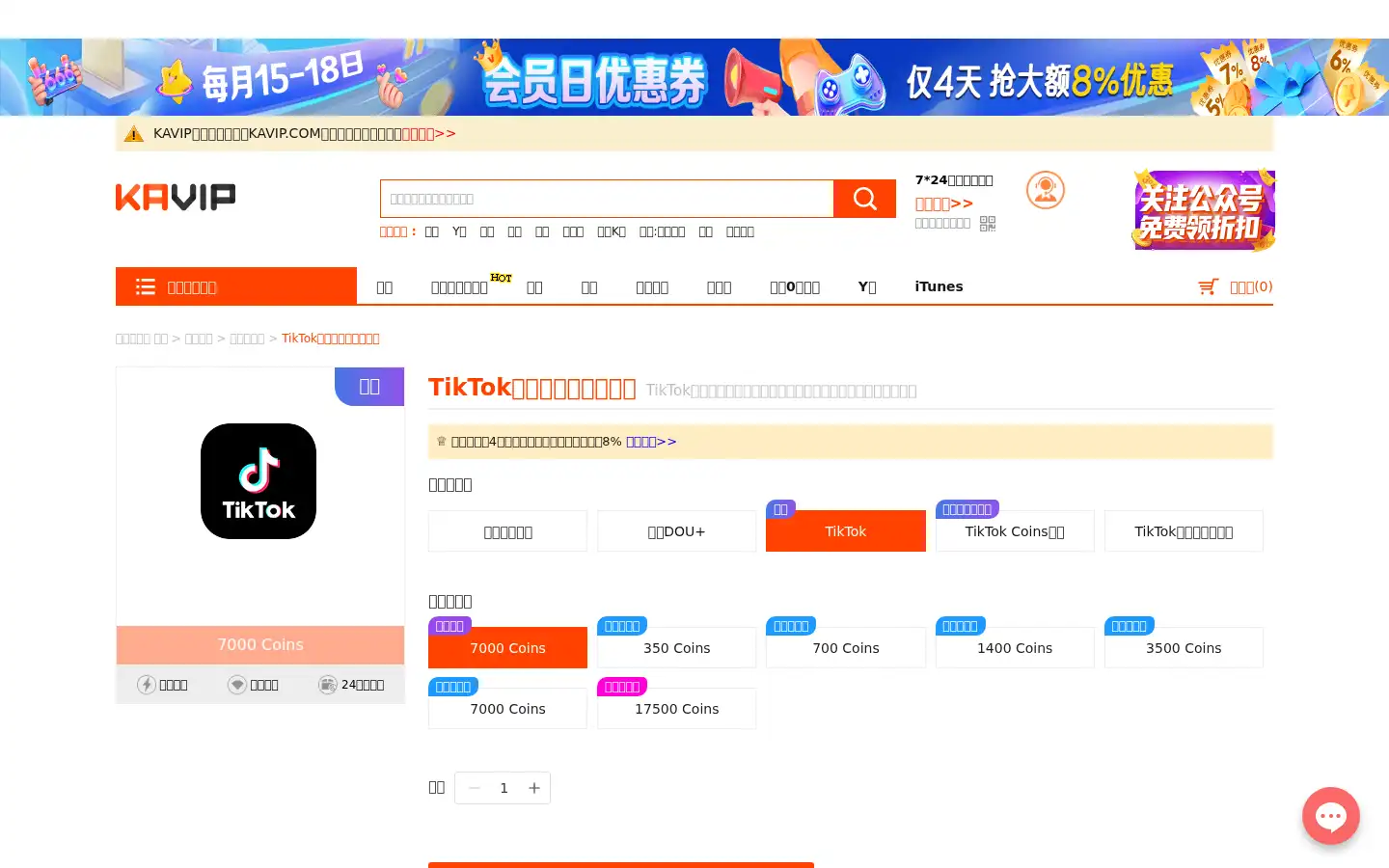The height and width of the screenshot is (868, 1389).
Task: Click the orange TikTok product title heading
Action: point(532,388)
